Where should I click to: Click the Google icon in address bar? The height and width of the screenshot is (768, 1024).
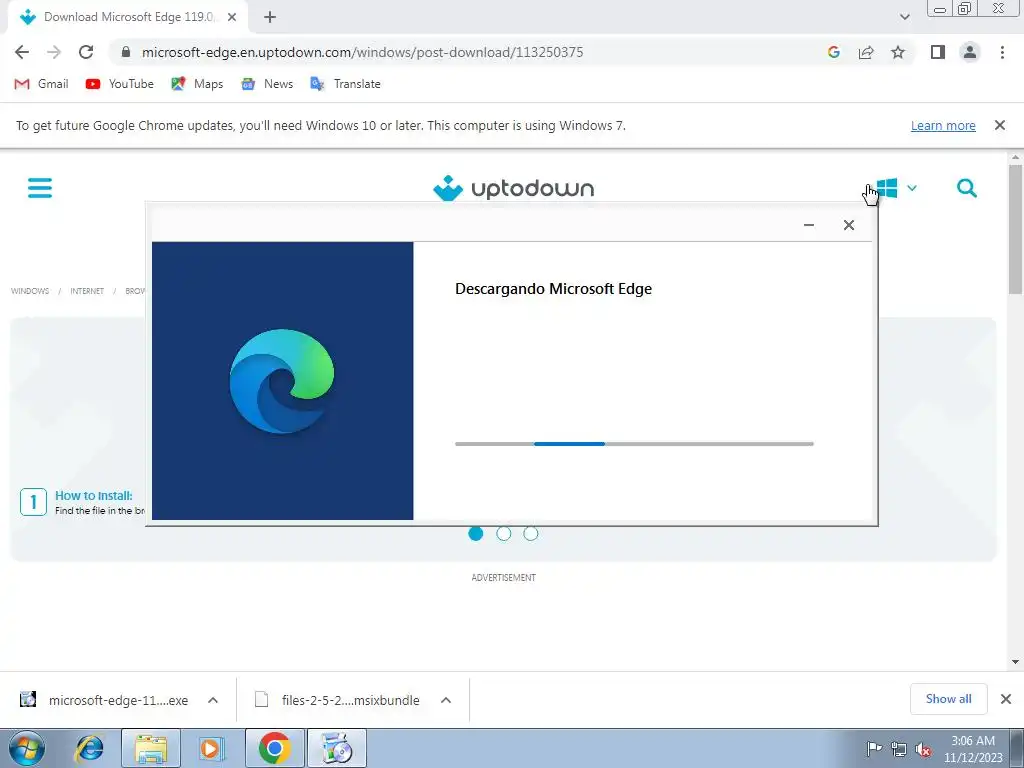click(x=833, y=52)
